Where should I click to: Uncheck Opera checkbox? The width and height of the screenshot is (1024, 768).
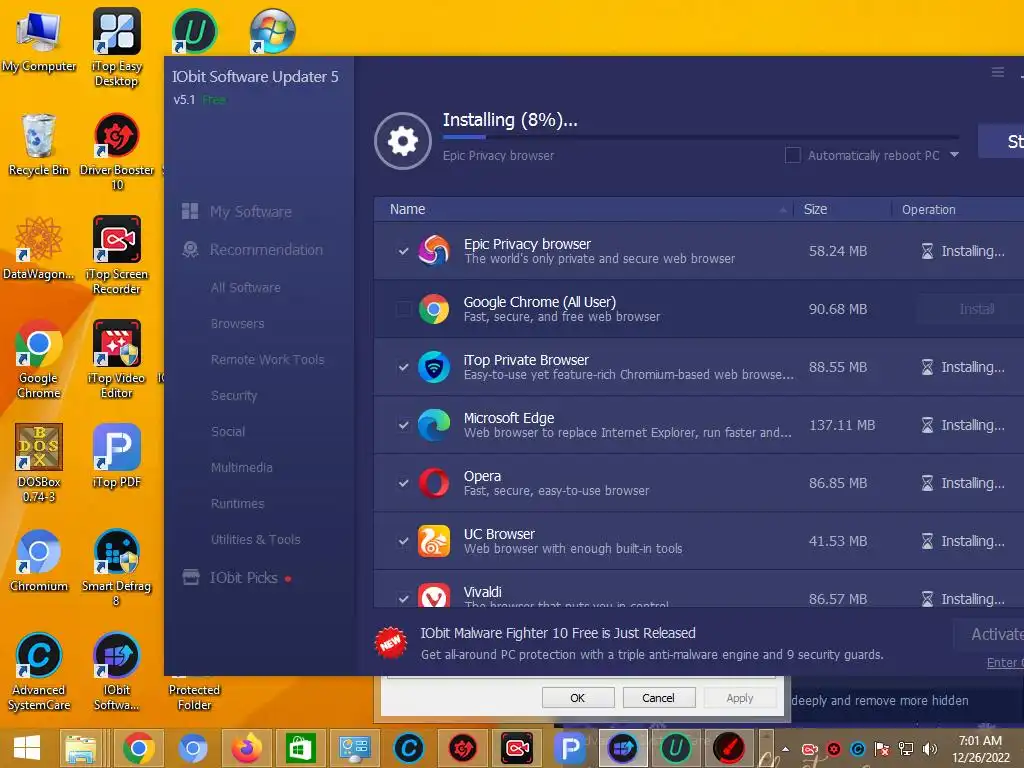[404, 483]
